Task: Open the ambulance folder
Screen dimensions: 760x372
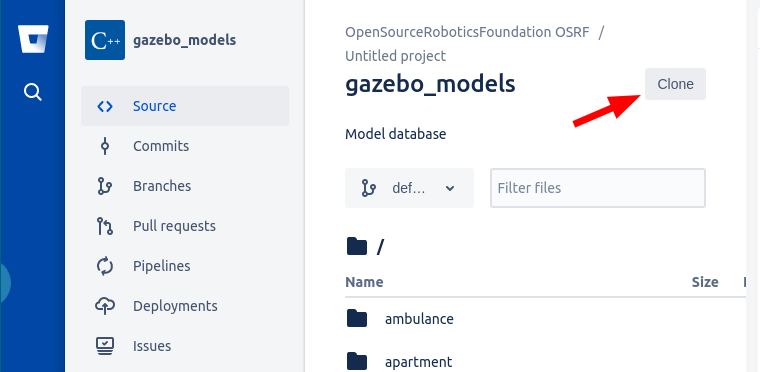Action: tap(419, 319)
